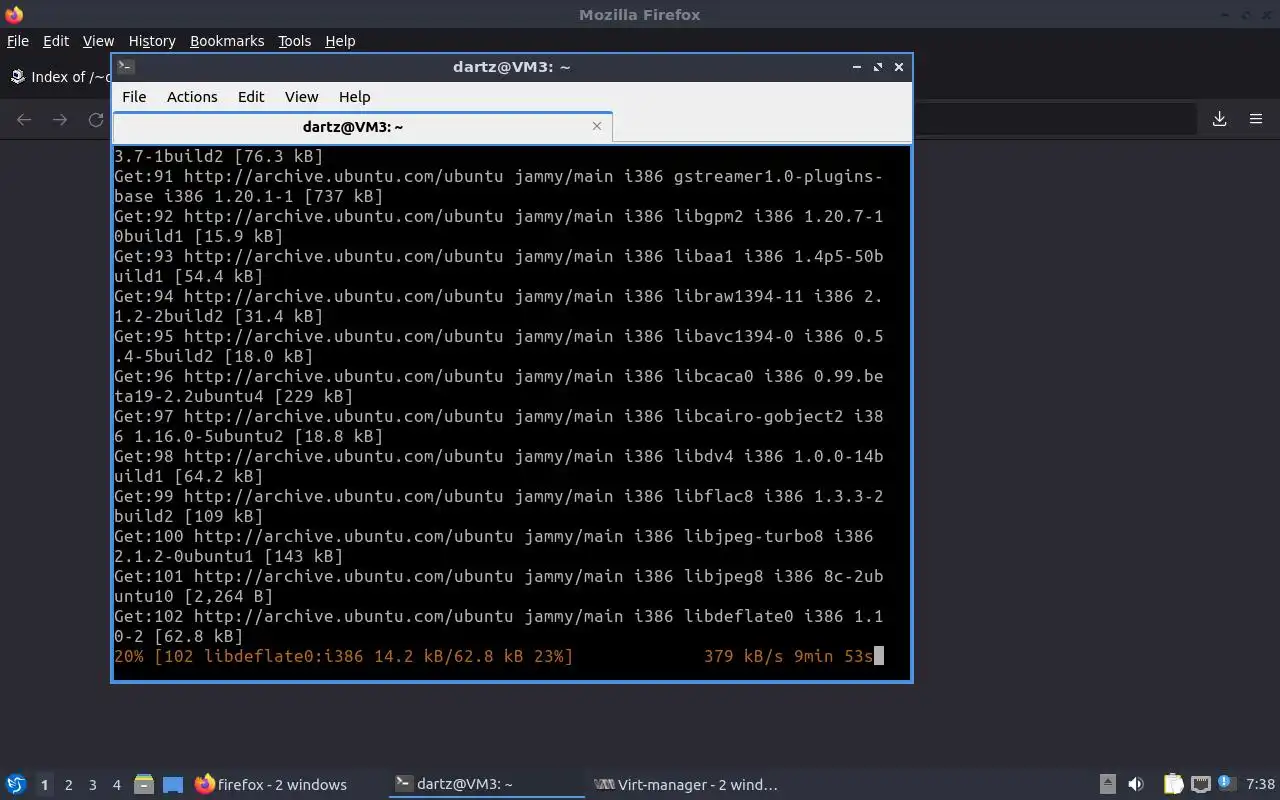This screenshot has width=1280, height=800.
Task: Click the Firefox logo in the title bar
Action: pyautogui.click(x=14, y=14)
